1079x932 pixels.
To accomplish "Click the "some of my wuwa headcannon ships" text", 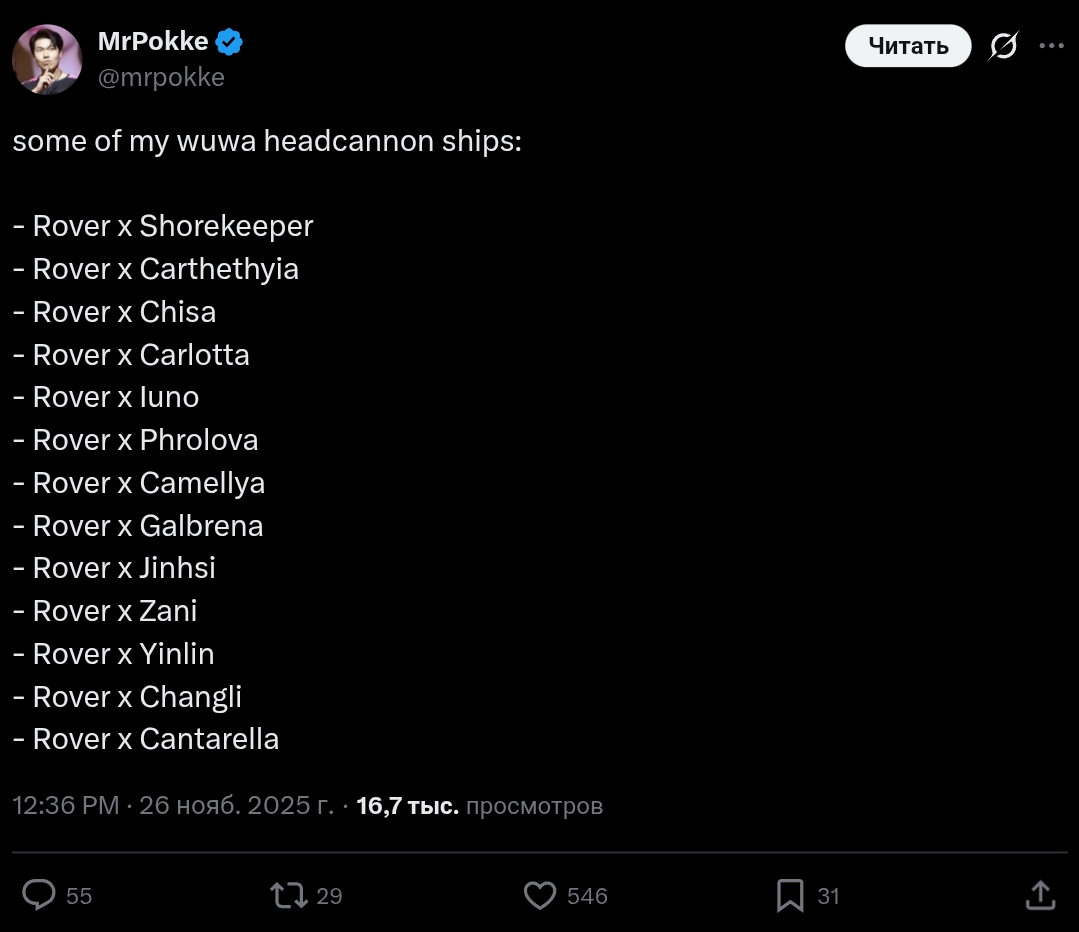I will (x=267, y=141).
